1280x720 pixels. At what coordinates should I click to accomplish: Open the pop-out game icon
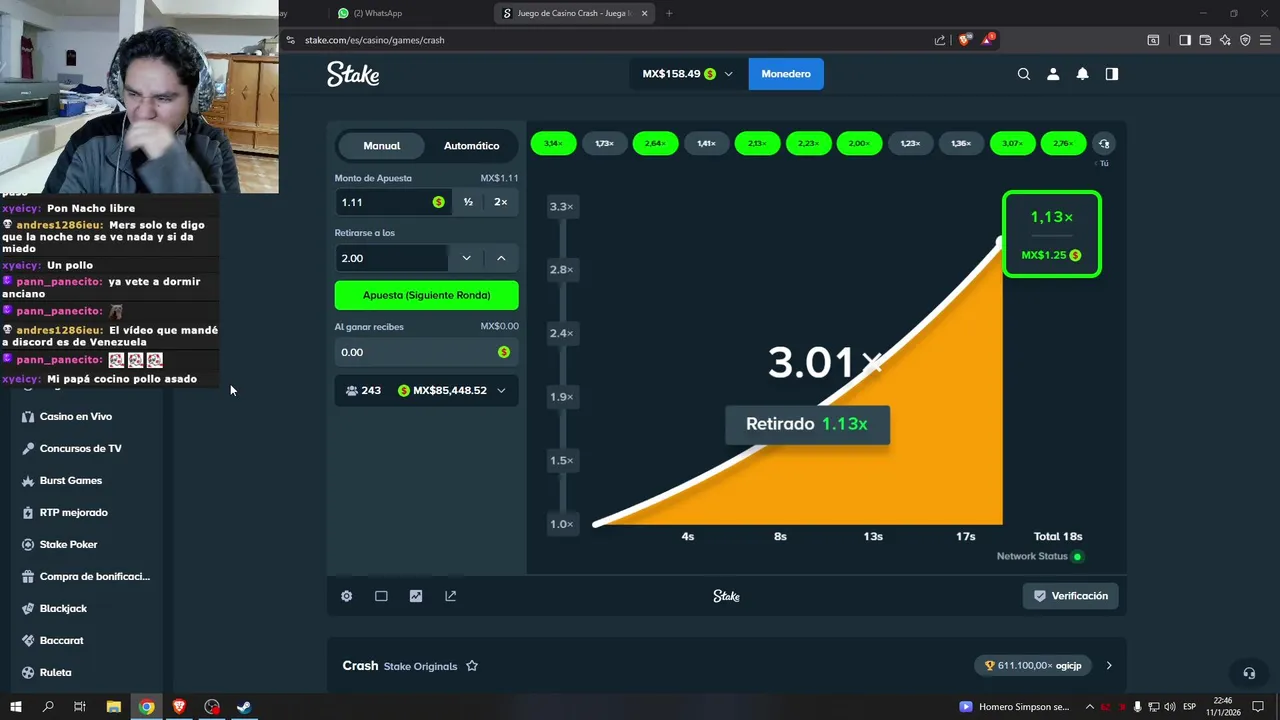pyautogui.click(x=450, y=596)
